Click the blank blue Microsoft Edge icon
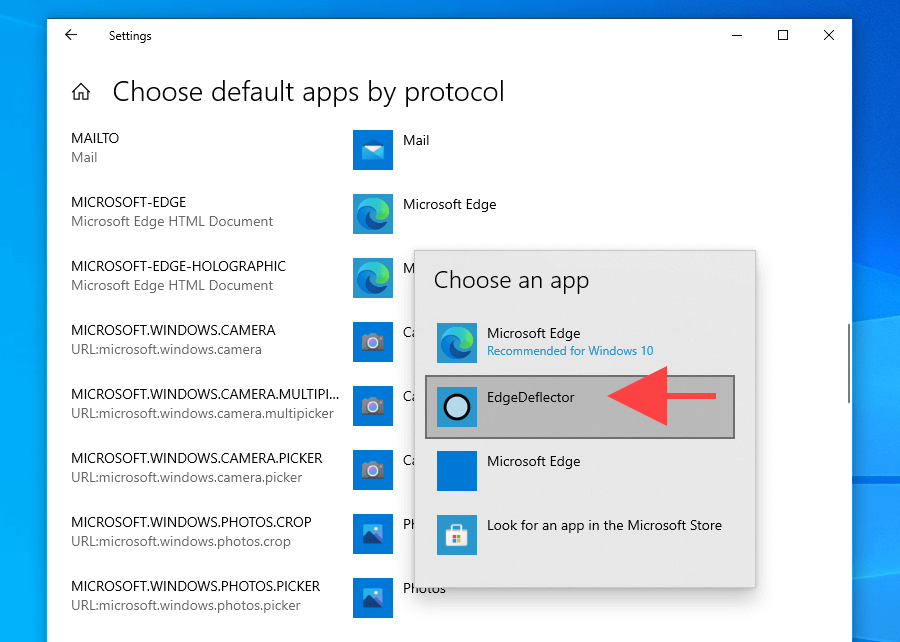 (456, 471)
